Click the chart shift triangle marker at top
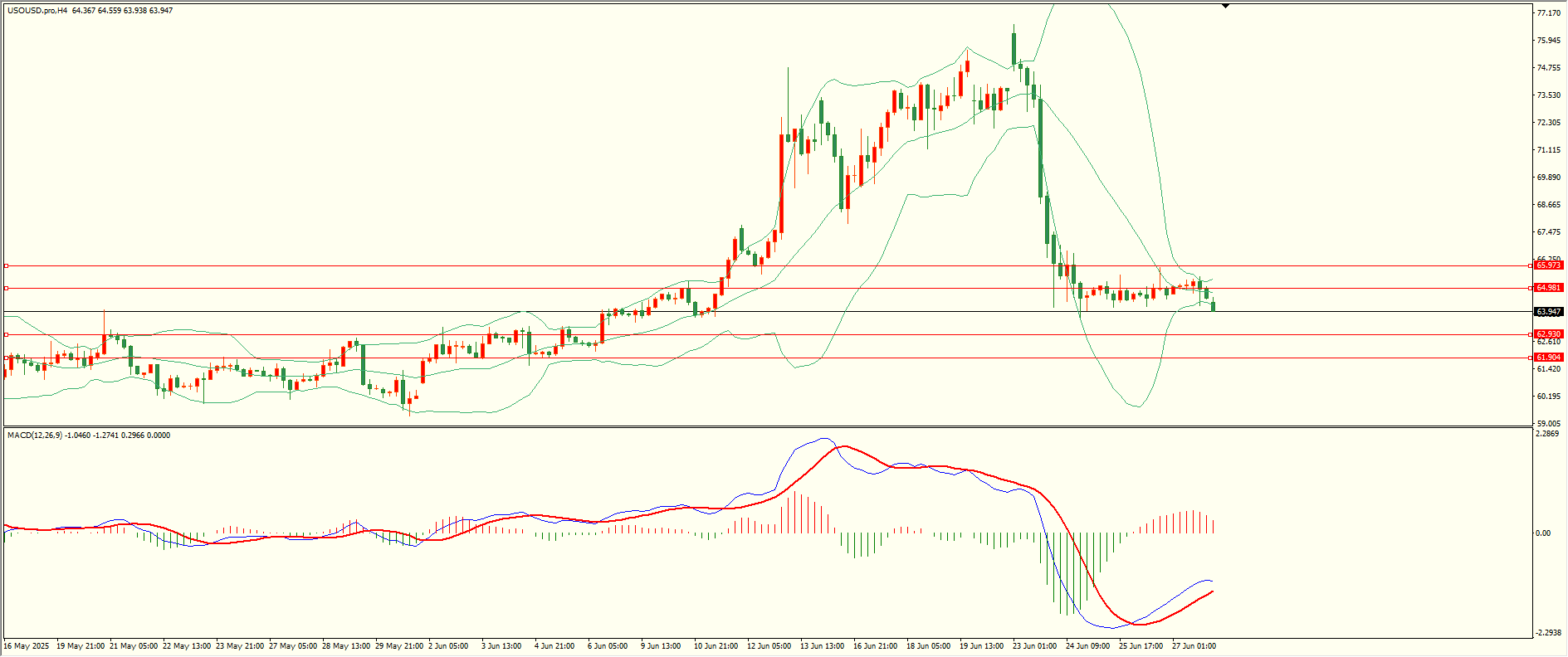 pos(1225,6)
